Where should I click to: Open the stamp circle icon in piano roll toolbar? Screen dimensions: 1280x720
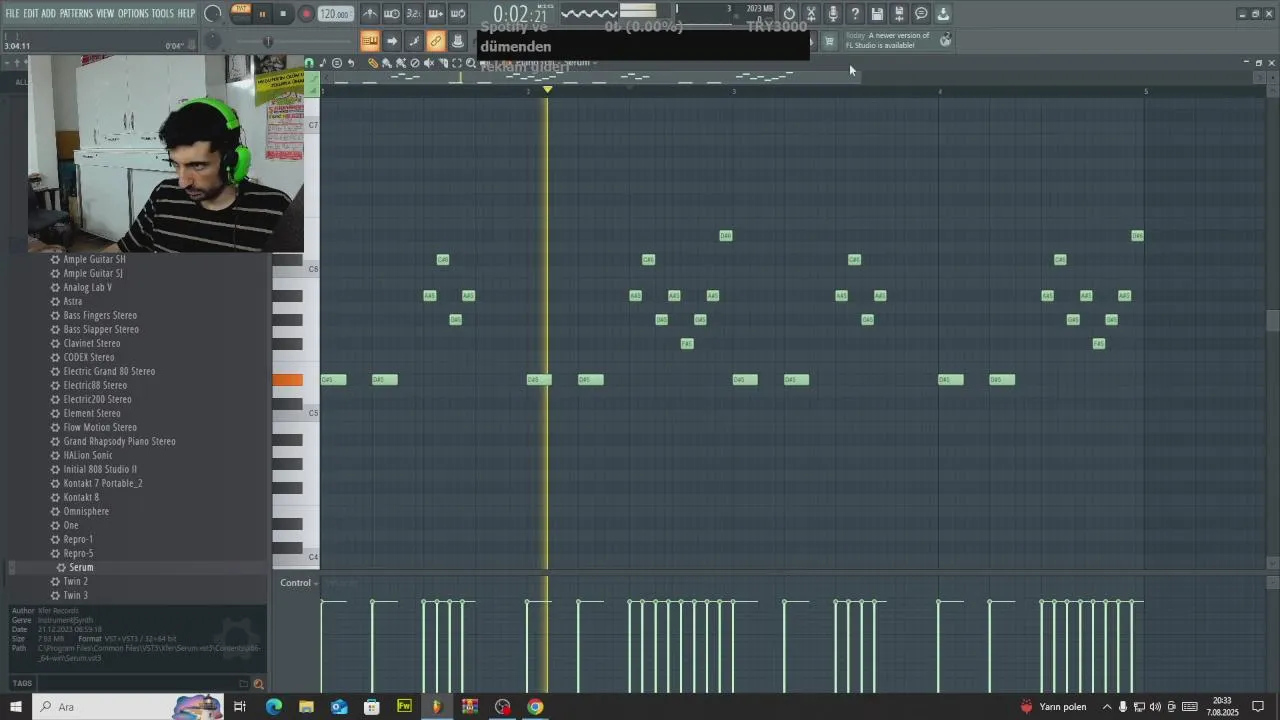pos(337,63)
